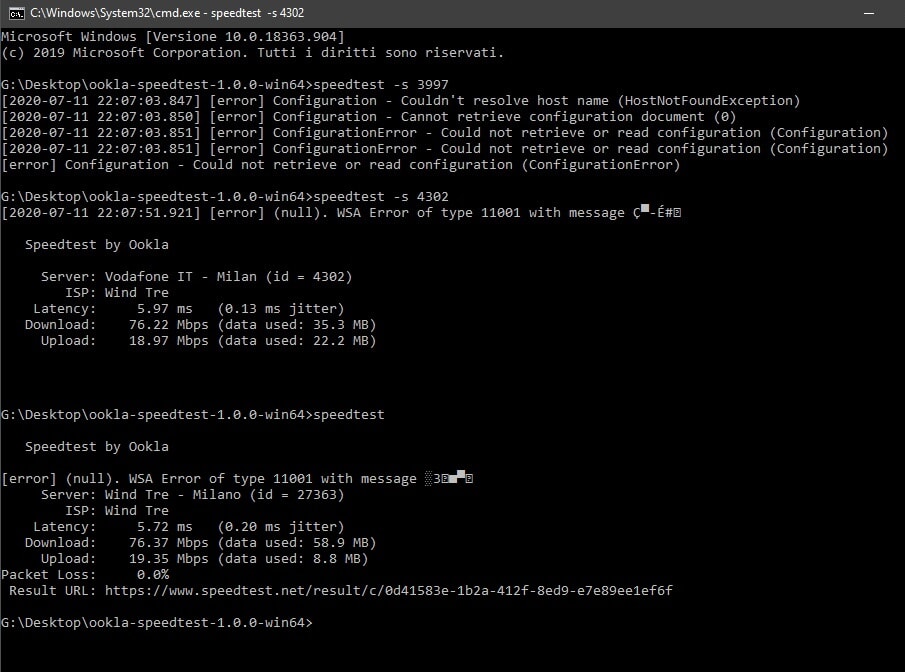
Task: Click the 'Upload: 18.97 Mbps' result line
Action: [208, 341]
